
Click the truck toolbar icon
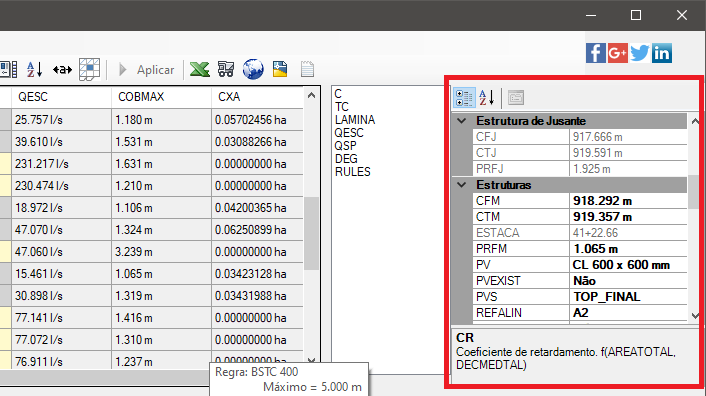coord(226,69)
